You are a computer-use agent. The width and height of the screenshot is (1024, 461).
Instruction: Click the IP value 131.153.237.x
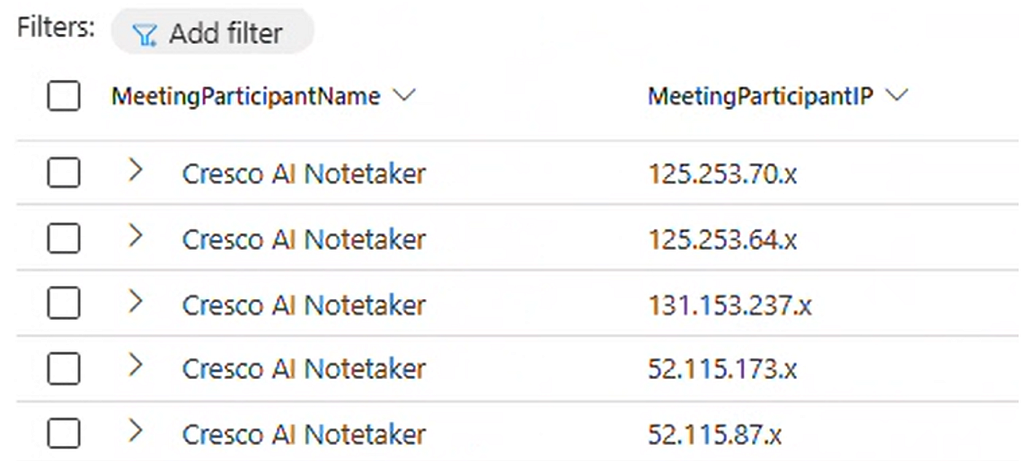(x=729, y=305)
